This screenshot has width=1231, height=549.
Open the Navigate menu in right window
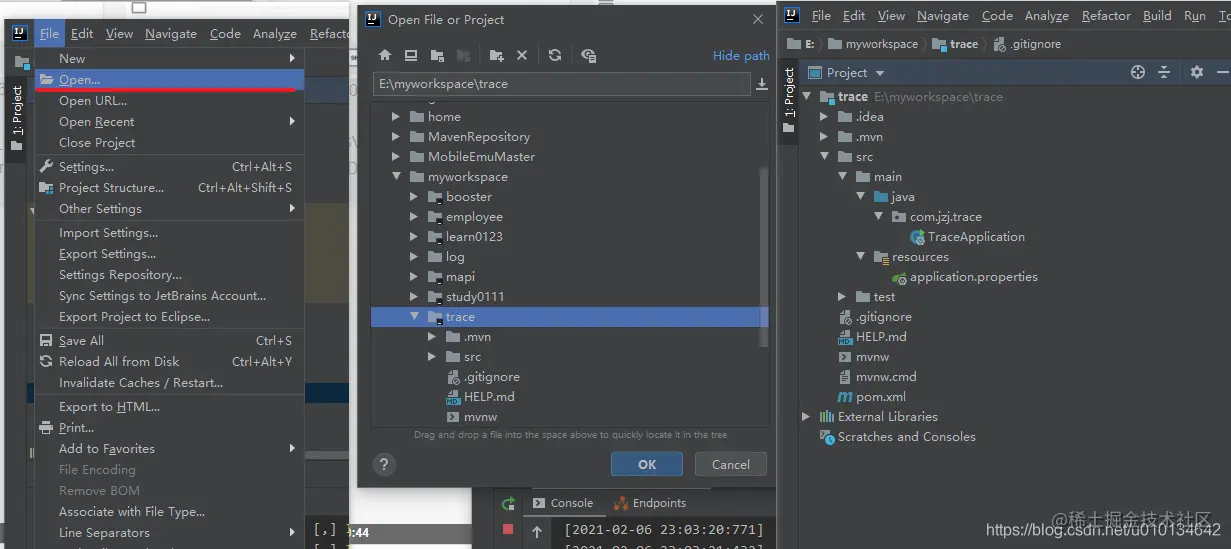click(x=942, y=16)
